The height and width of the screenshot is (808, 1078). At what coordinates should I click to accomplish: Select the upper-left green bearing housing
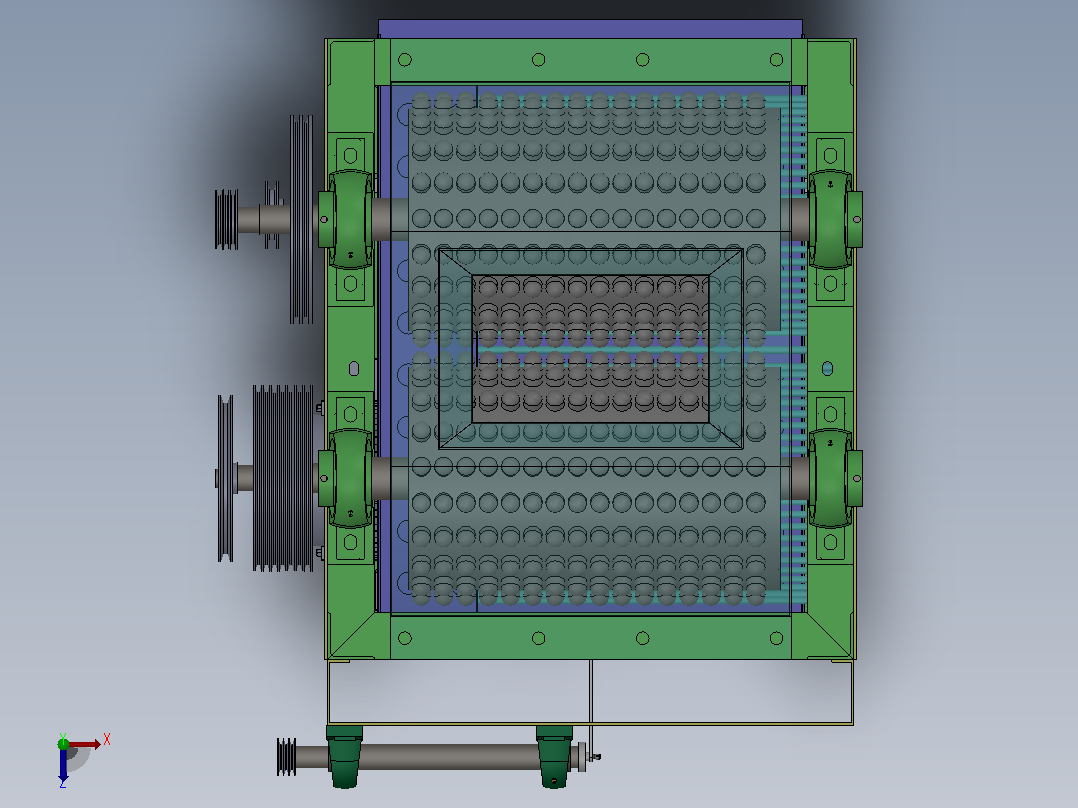pos(349,219)
